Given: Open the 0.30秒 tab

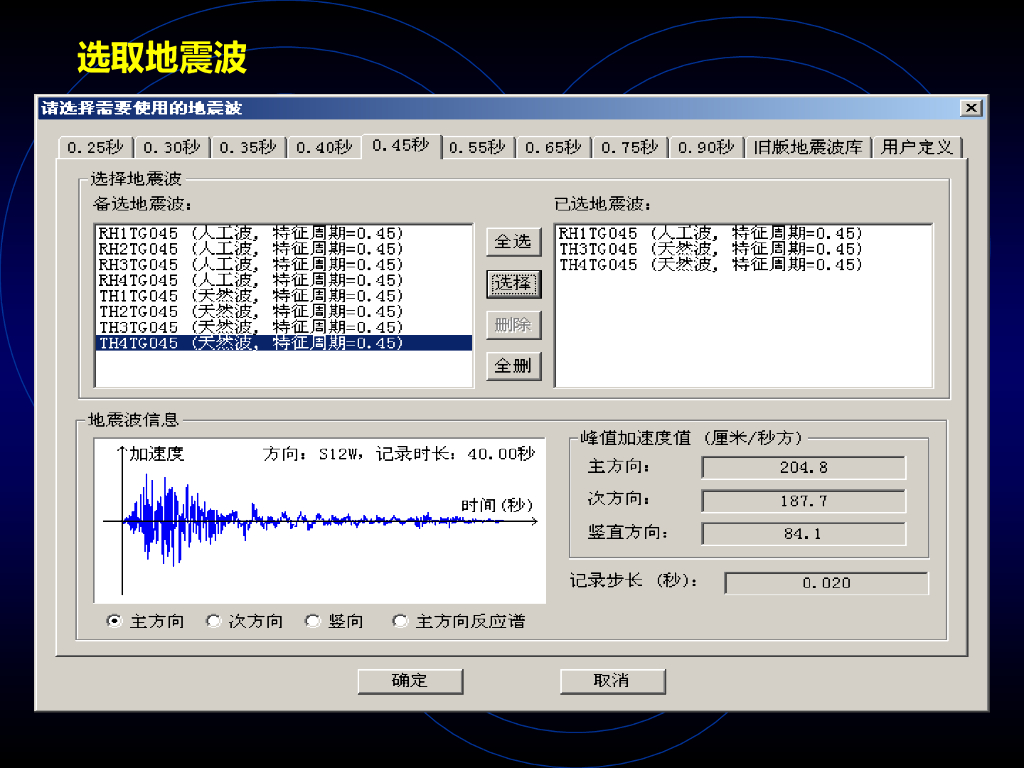Looking at the screenshot, I should click(x=171, y=148).
